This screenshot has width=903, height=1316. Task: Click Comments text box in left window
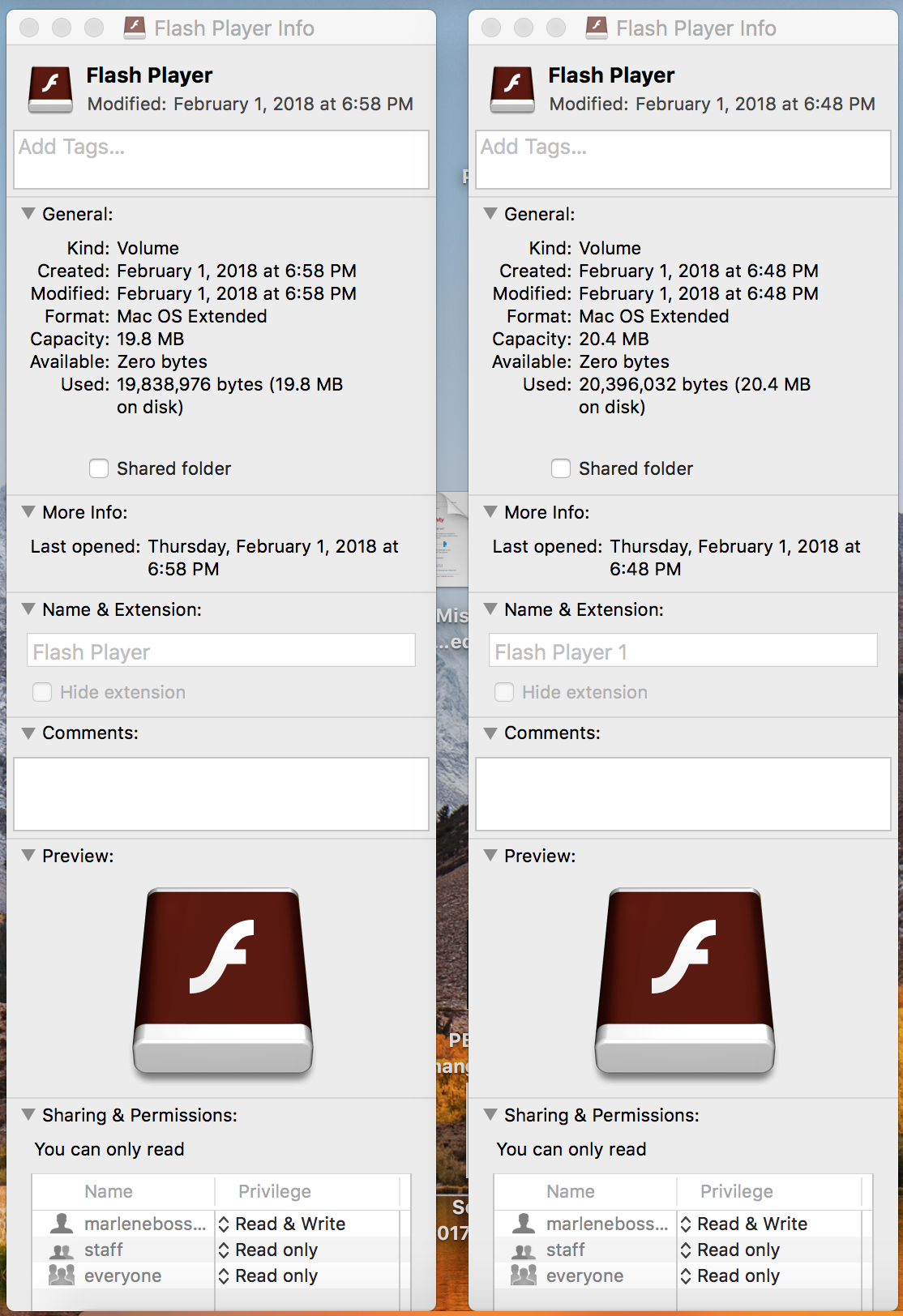tap(221, 794)
